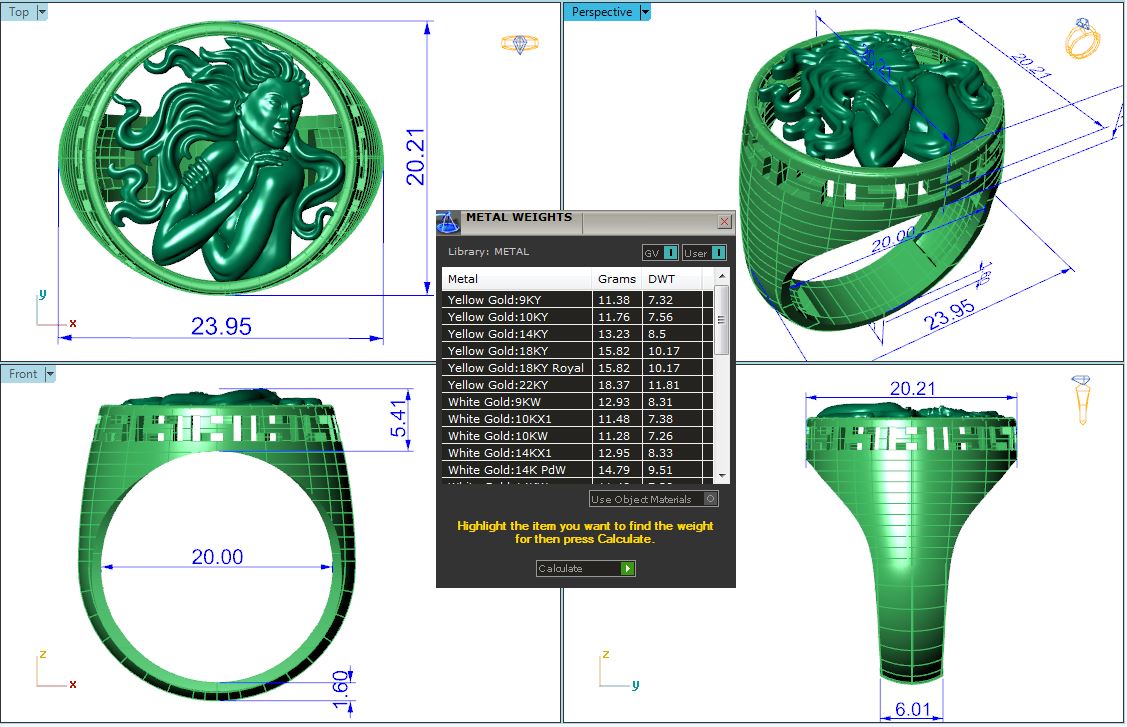Screen dimensions: 1127x727
Task: Close the Metal Weights dialog
Action: [724, 221]
